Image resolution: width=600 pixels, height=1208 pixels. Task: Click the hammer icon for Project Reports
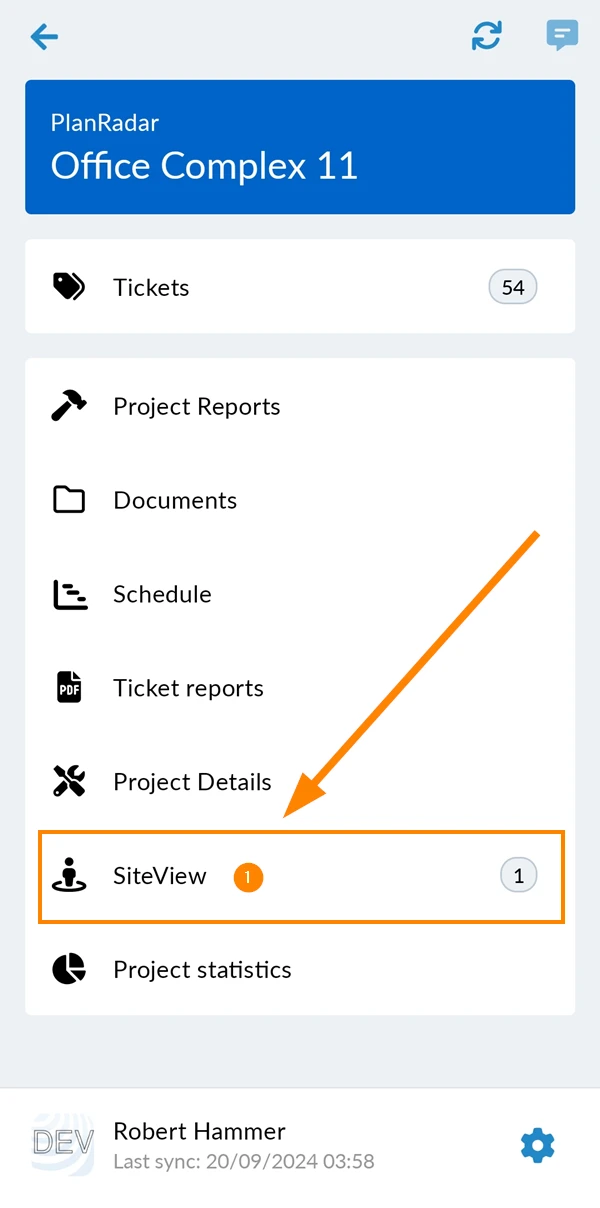click(x=69, y=406)
